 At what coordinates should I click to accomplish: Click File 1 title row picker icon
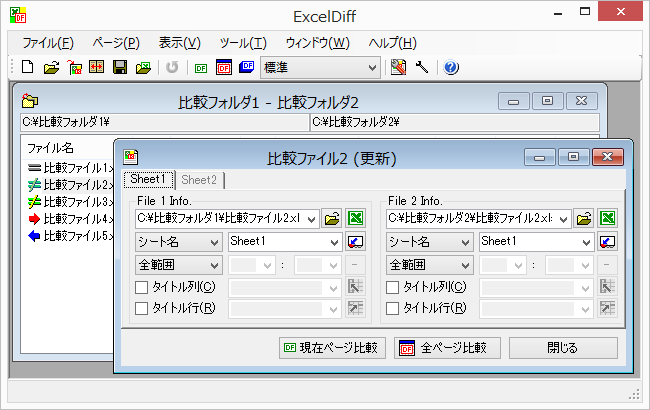click(355, 308)
